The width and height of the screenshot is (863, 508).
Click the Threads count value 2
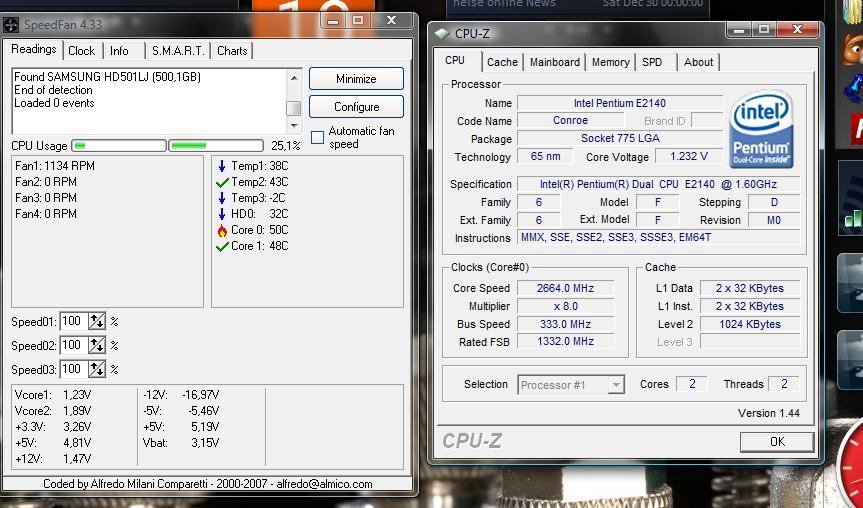[784, 384]
